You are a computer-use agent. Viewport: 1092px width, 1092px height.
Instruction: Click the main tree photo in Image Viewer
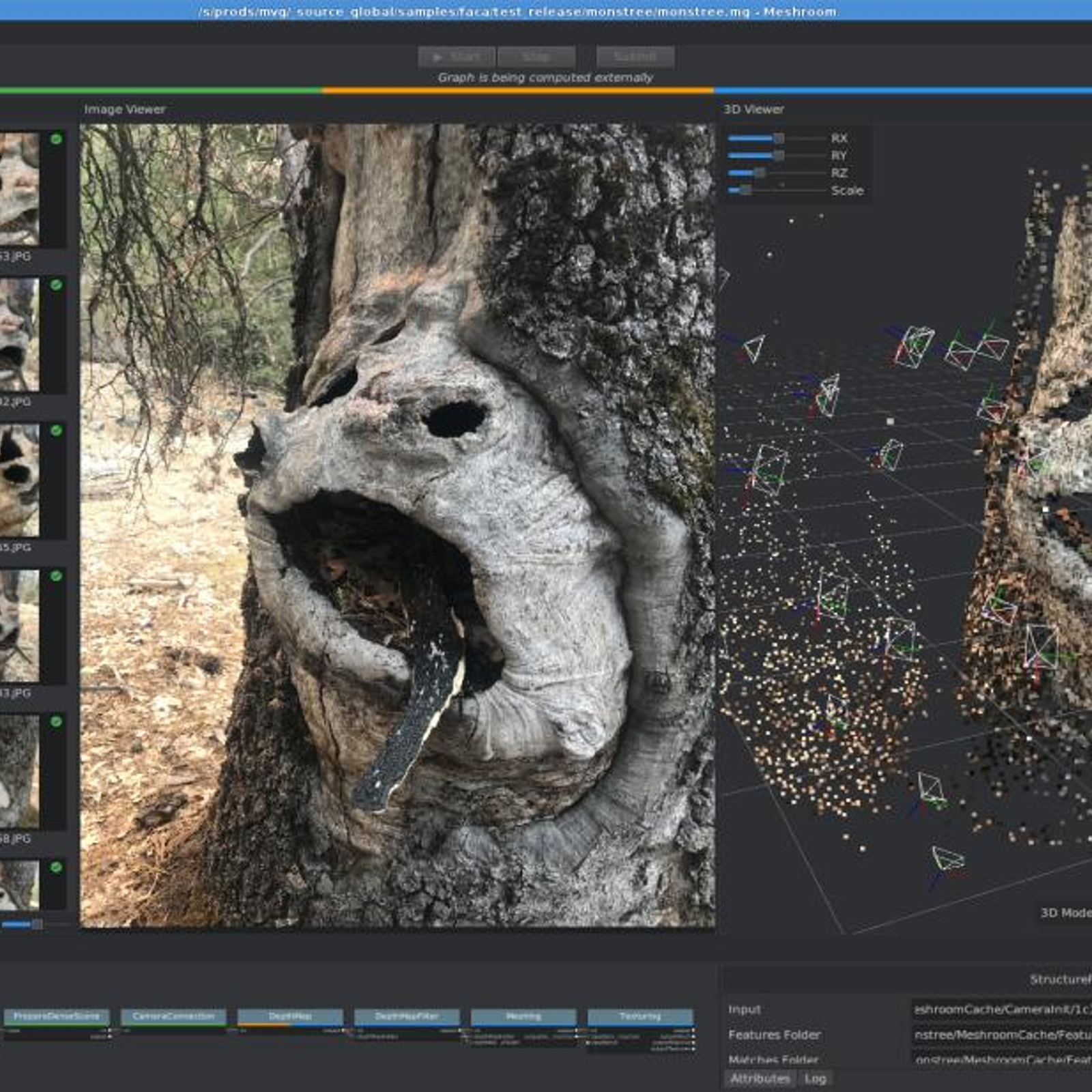(398, 525)
